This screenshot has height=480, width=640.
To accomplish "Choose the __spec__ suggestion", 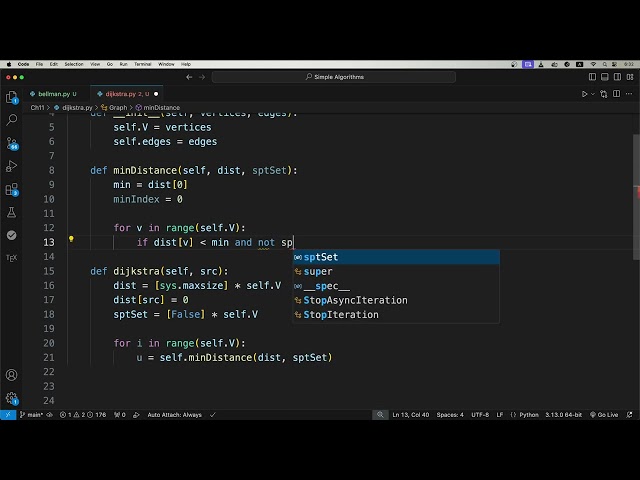I will point(396,286).
